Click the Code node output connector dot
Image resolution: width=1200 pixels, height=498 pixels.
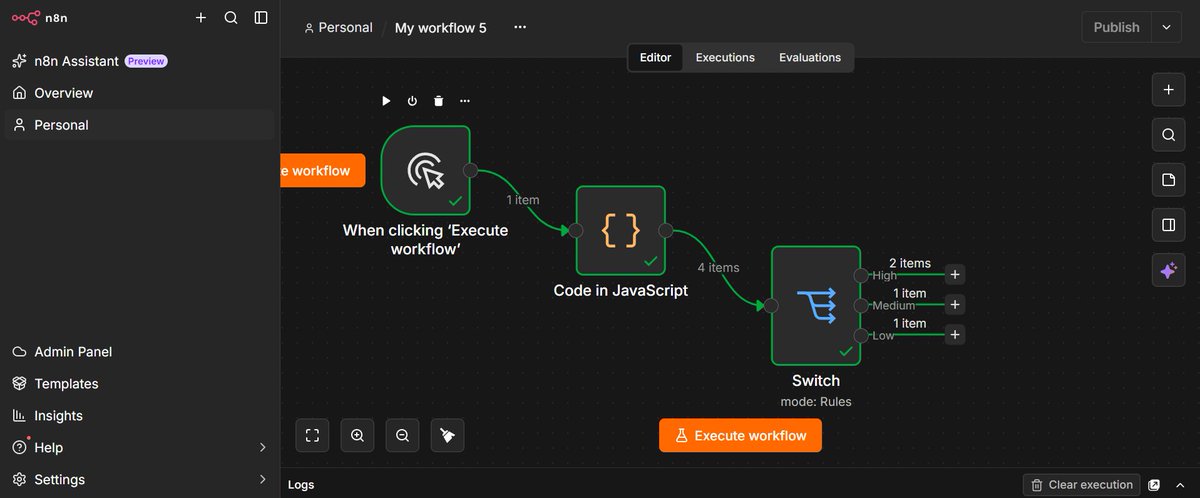point(665,230)
